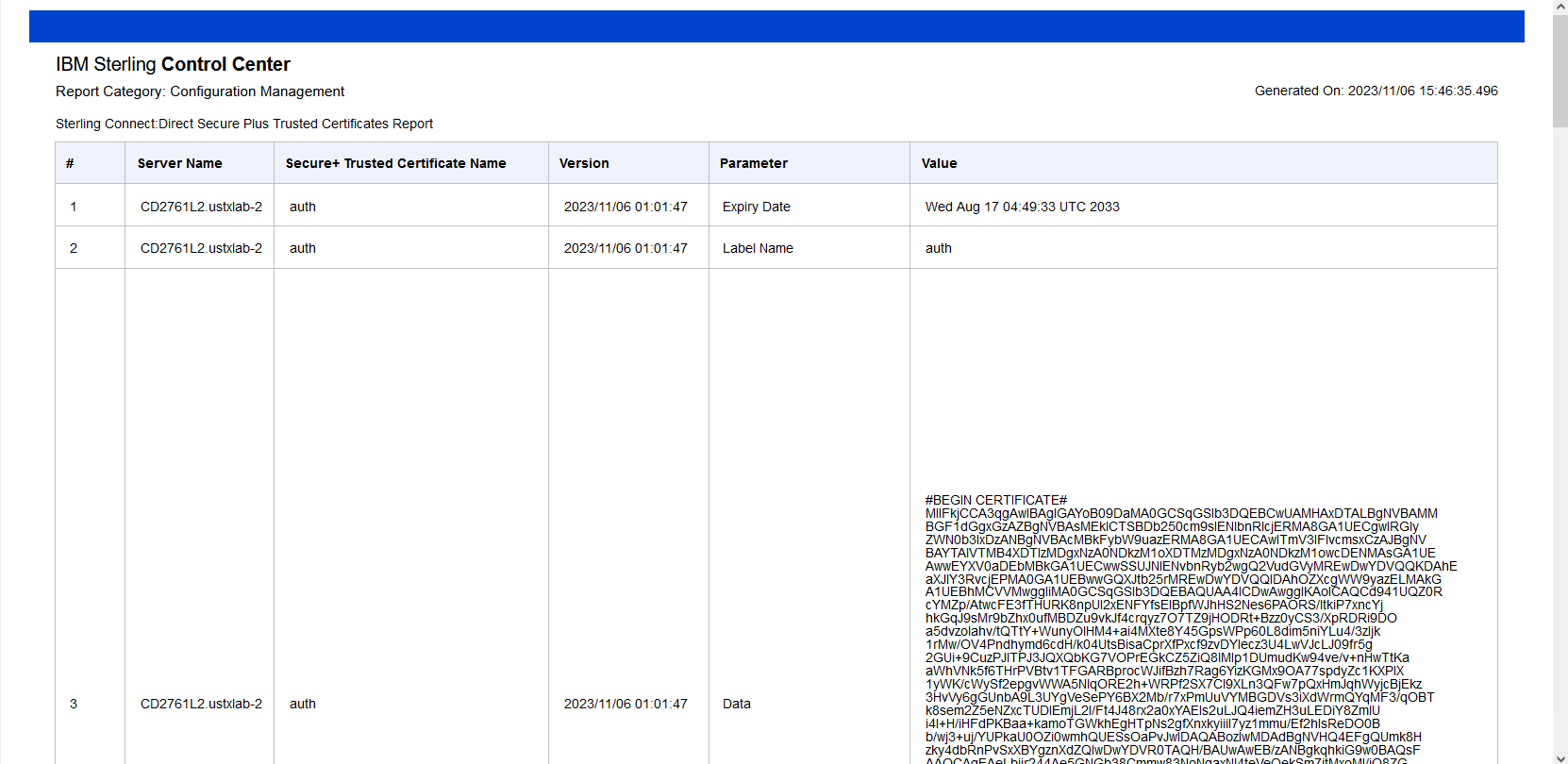
Task: Click the Generated On timestamp
Action: tap(1376, 91)
